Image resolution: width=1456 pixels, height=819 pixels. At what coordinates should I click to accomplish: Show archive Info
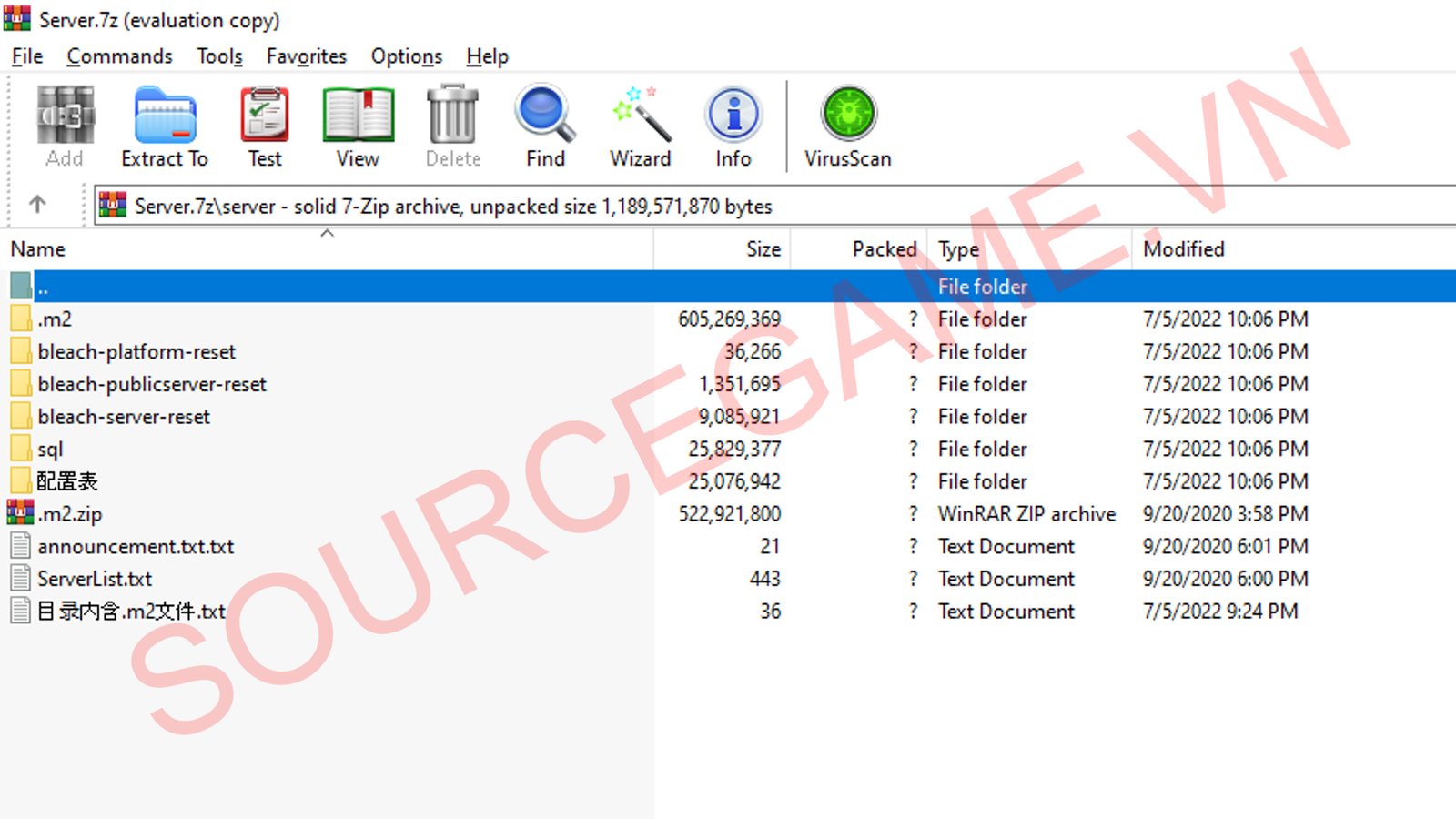(733, 127)
